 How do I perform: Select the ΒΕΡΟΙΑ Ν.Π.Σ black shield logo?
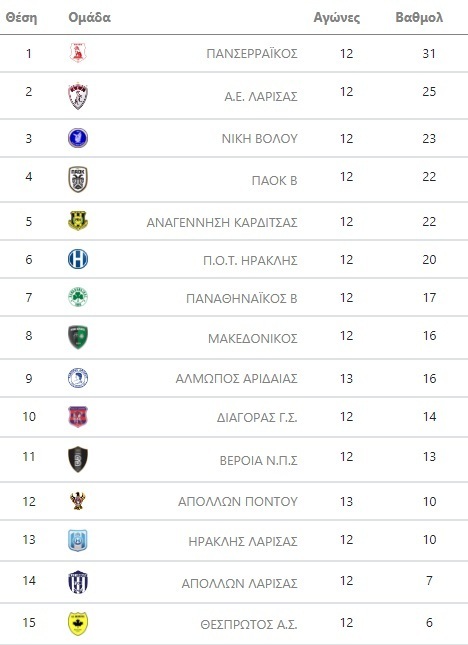pyautogui.click(x=78, y=459)
